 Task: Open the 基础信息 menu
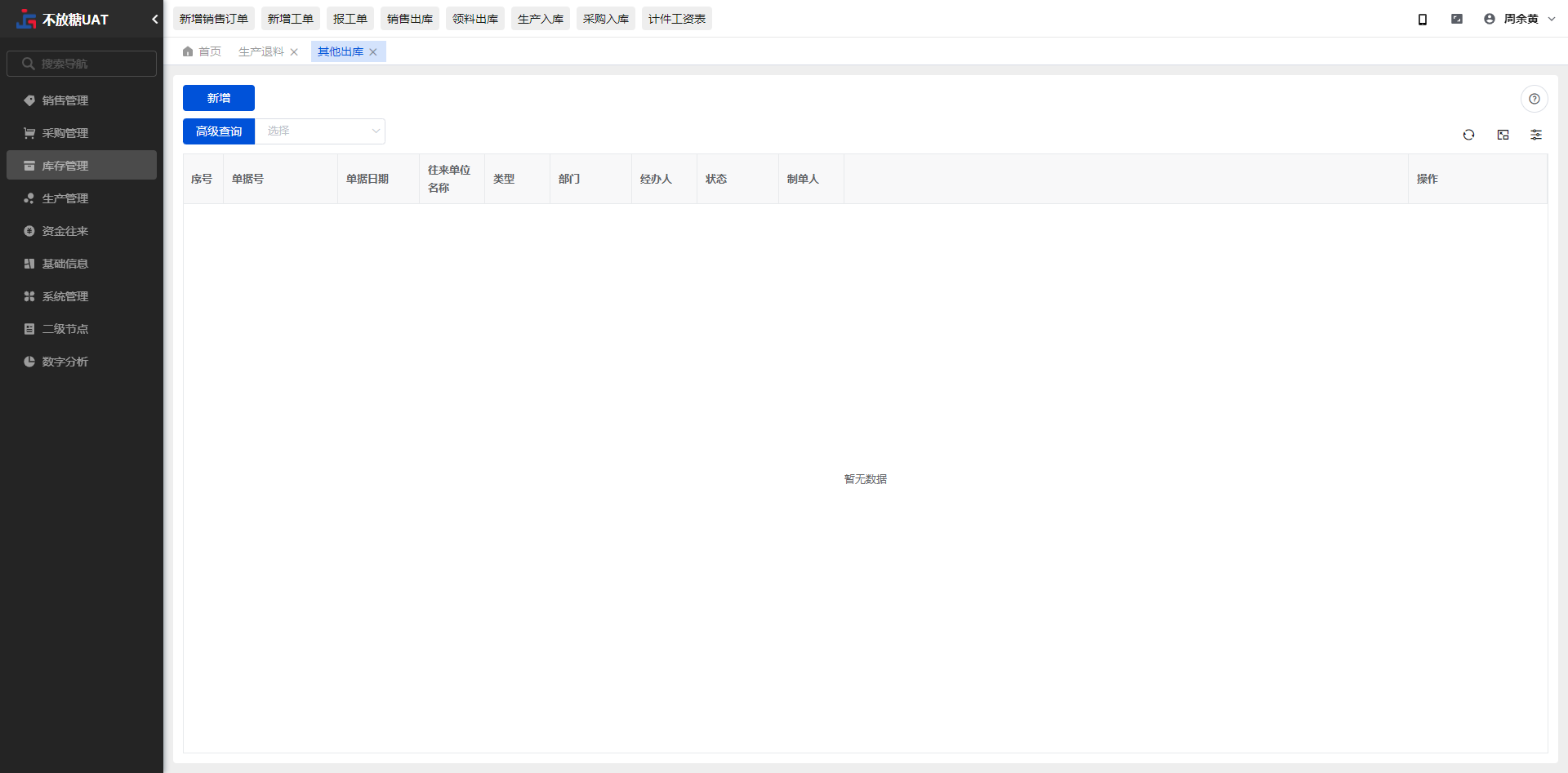[82, 264]
